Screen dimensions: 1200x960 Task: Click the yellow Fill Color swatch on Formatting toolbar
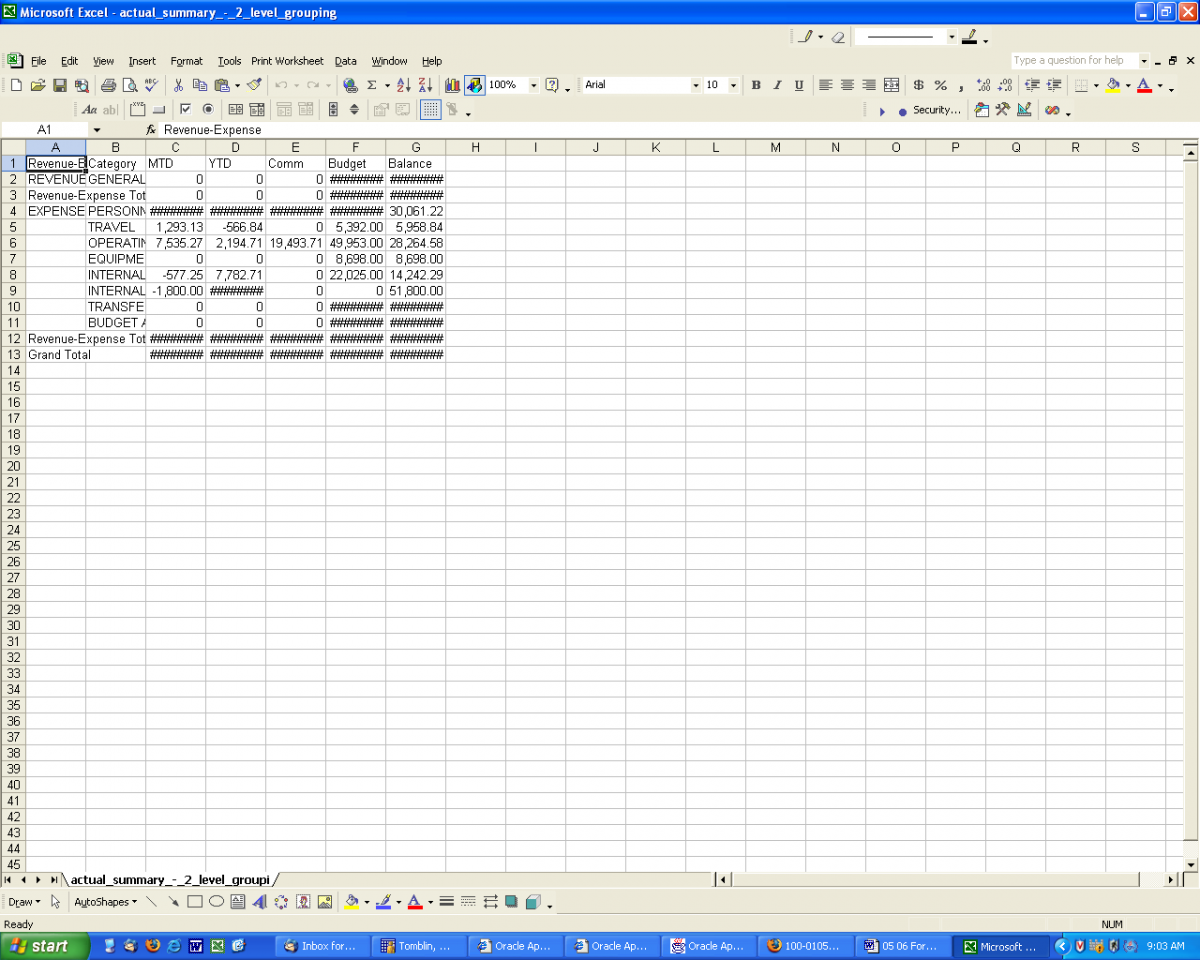1113,86
